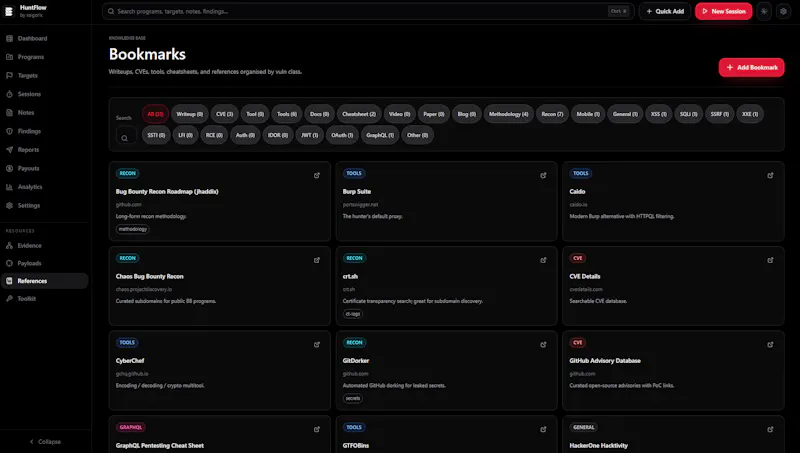Click the Quick Add button
Viewport: 800px width, 453px height.
665,11
